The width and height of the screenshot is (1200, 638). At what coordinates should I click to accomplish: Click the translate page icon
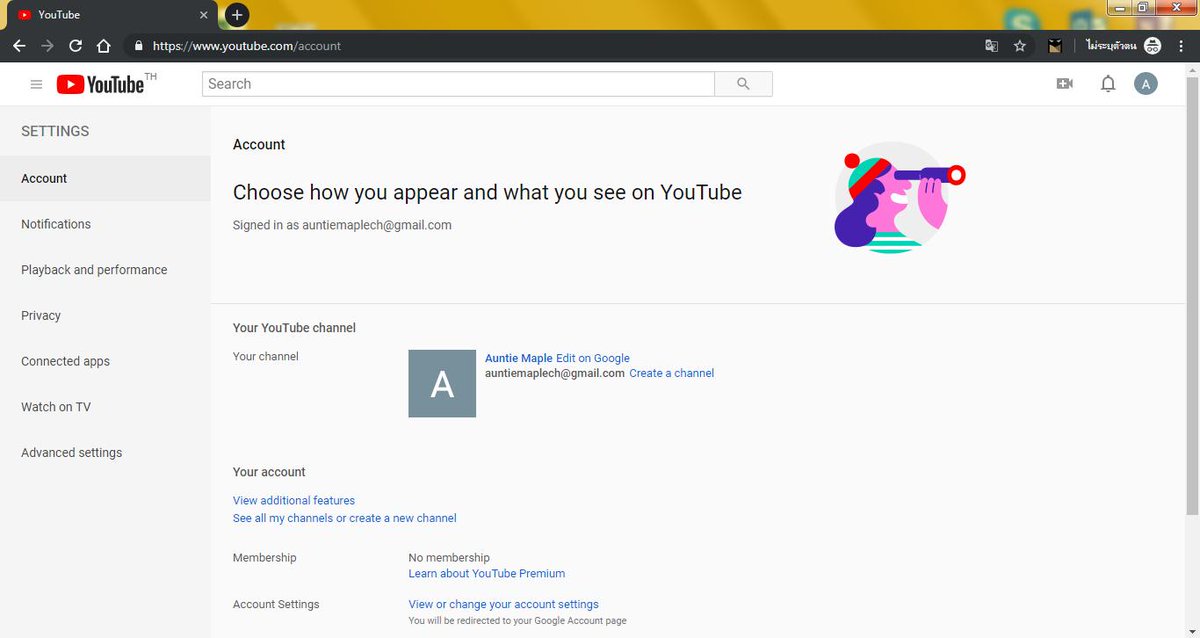point(991,46)
